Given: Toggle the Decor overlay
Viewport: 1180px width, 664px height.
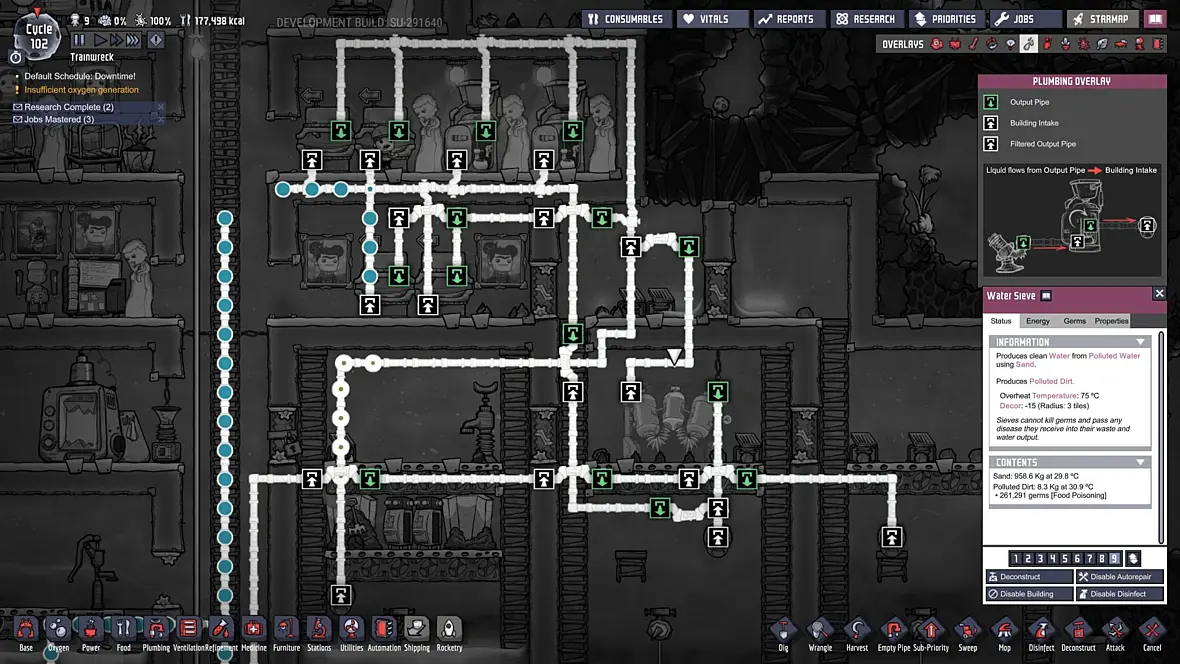Looking at the screenshot, I should tap(1066, 44).
